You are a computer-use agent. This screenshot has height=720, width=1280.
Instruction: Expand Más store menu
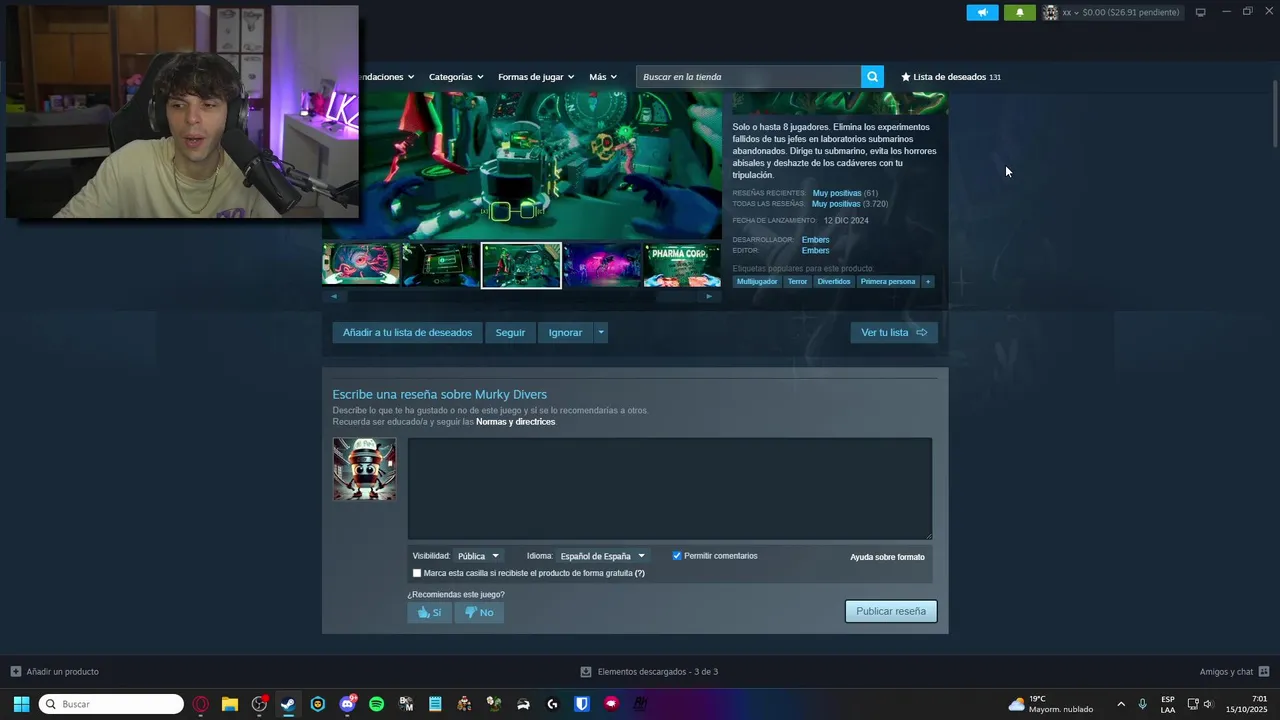coord(603,77)
